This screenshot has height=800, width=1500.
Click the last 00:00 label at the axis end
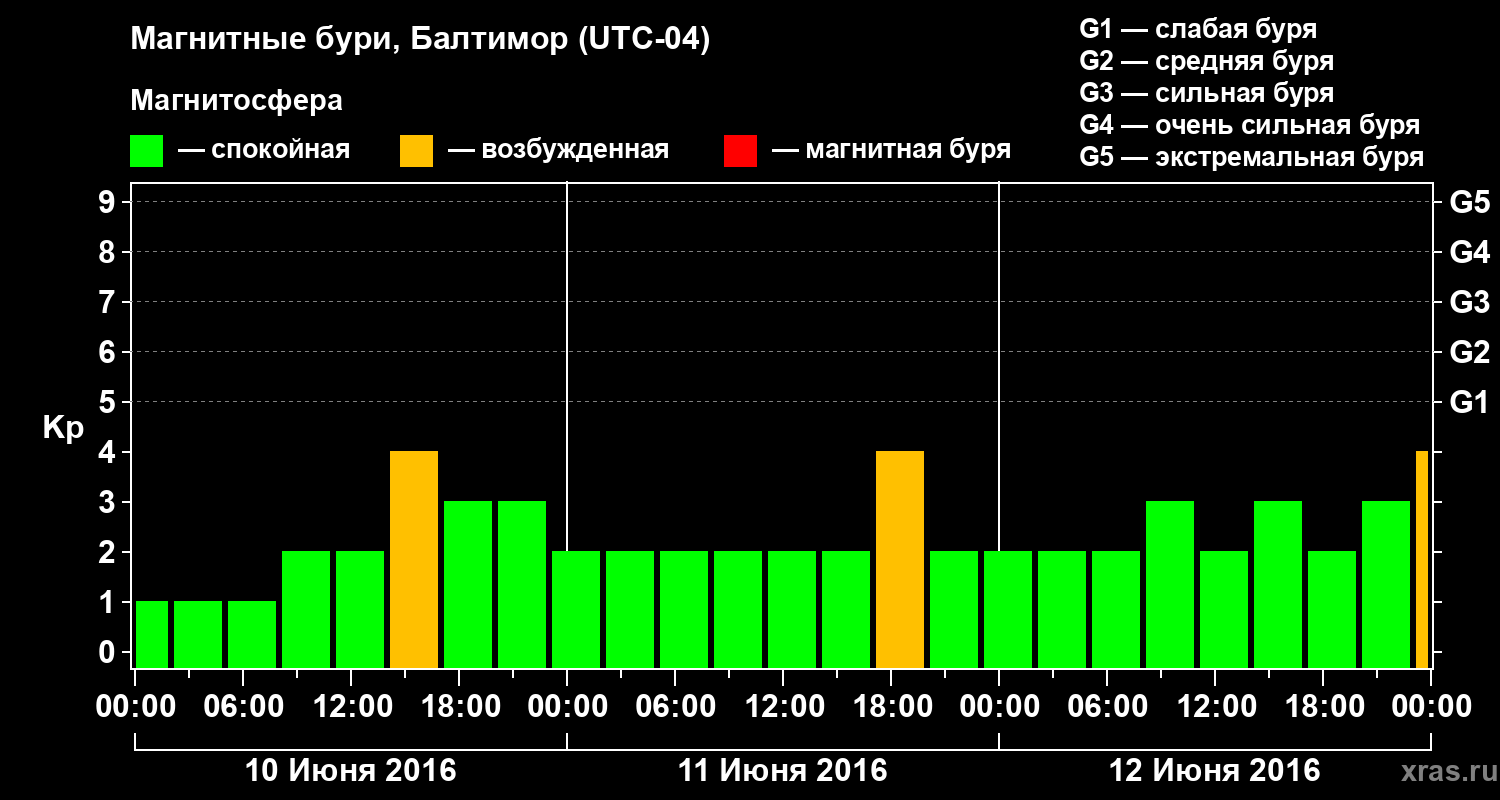click(x=1431, y=706)
